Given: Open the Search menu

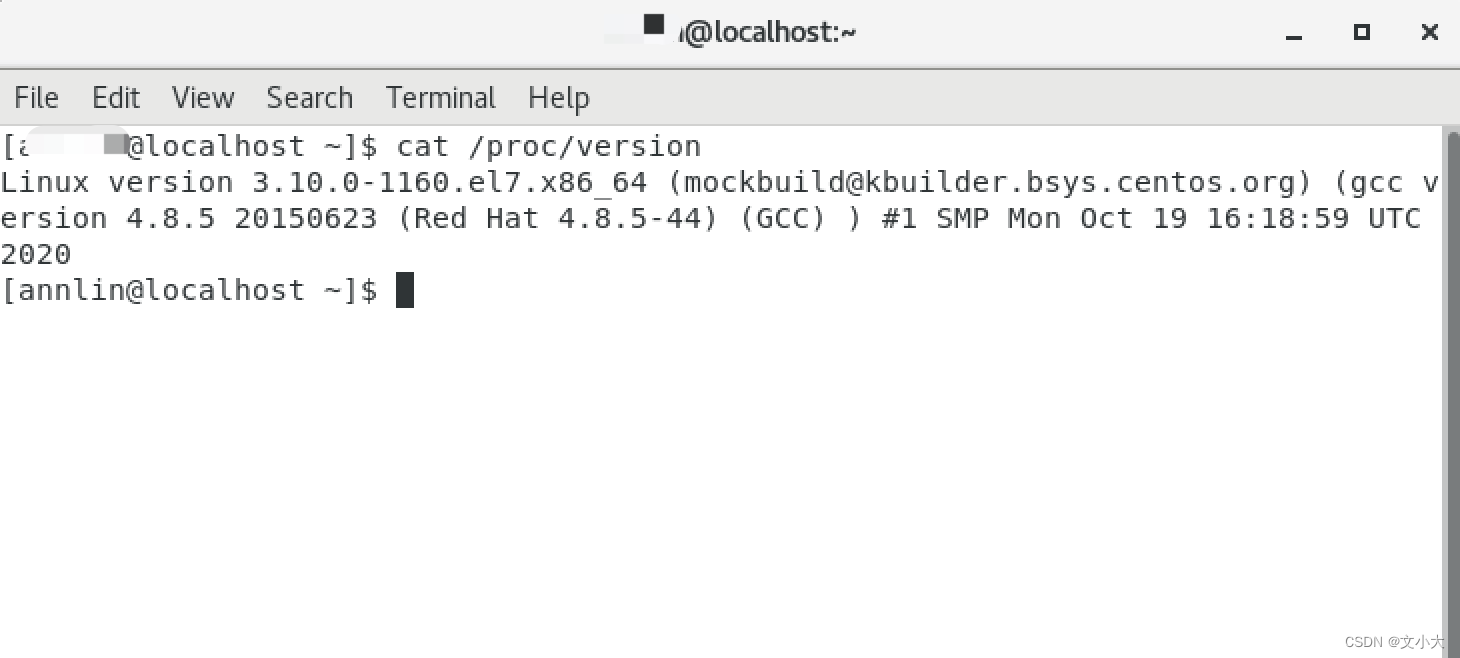Looking at the screenshot, I should (x=309, y=98).
